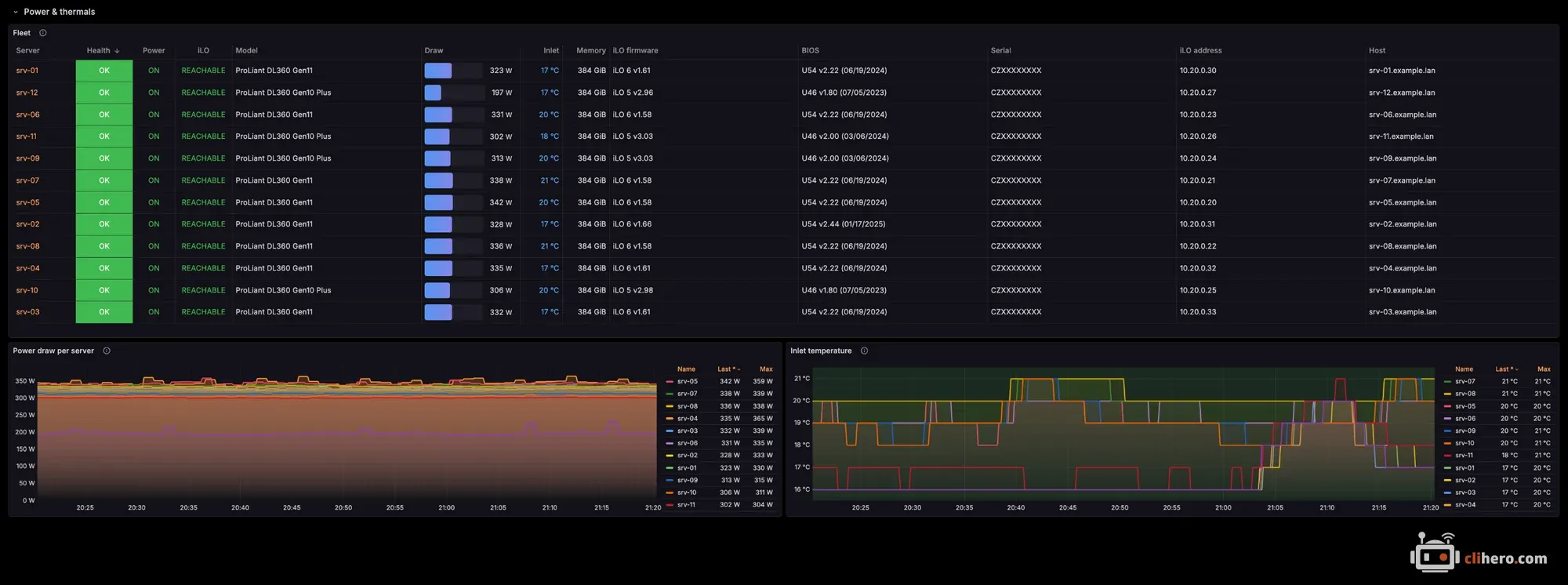
Task: Toggle srv-04 series in Power draw legend
Action: click(688, 419)
